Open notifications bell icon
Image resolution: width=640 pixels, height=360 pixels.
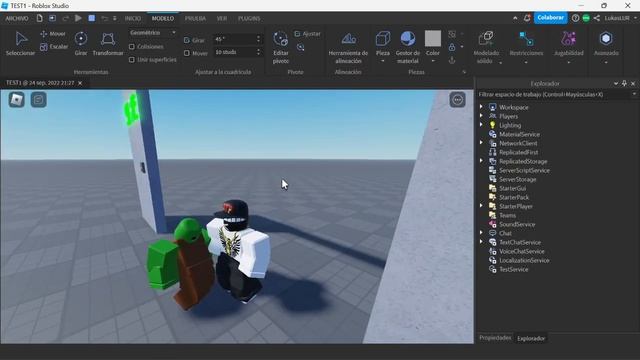(527, 18)
